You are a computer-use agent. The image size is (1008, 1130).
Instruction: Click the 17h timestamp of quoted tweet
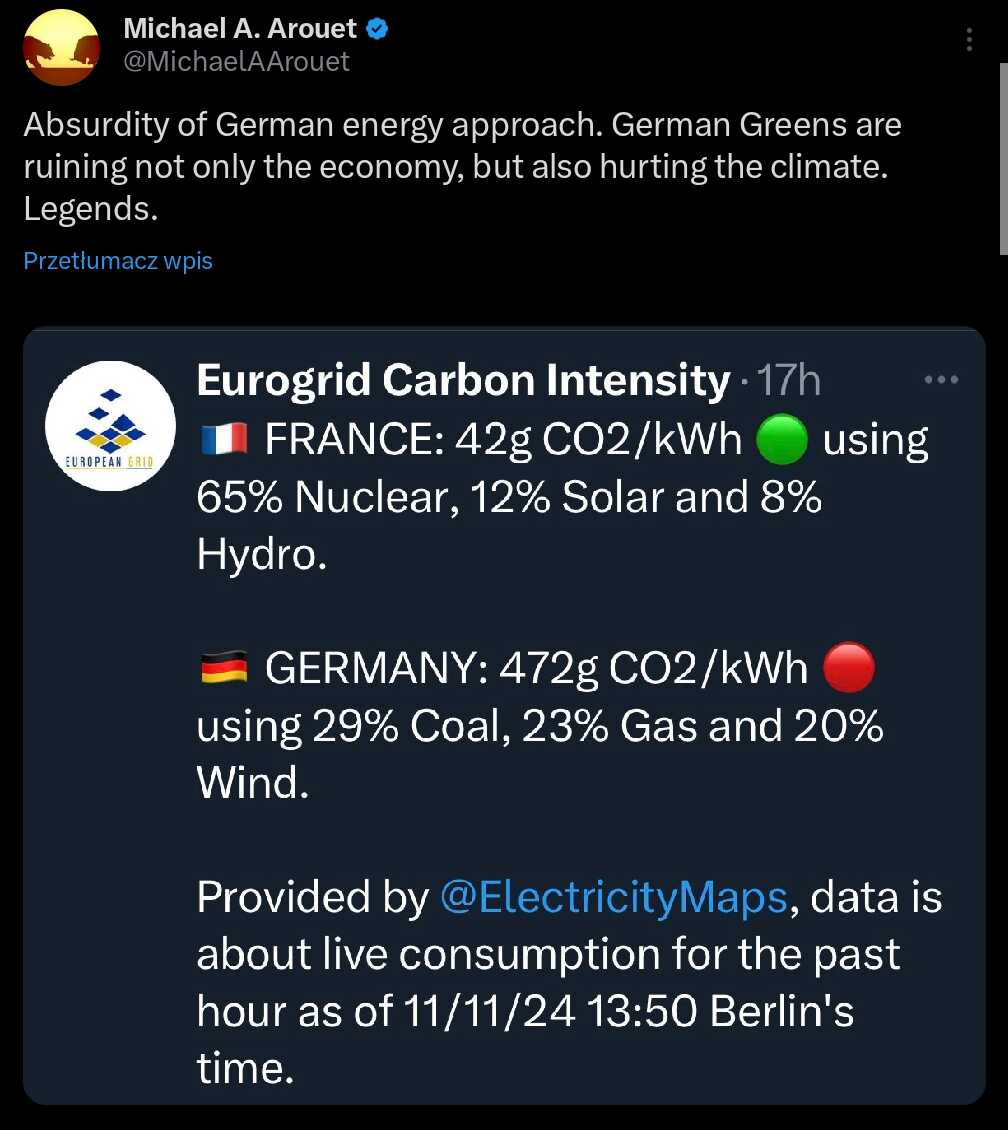tap(789, 380)
